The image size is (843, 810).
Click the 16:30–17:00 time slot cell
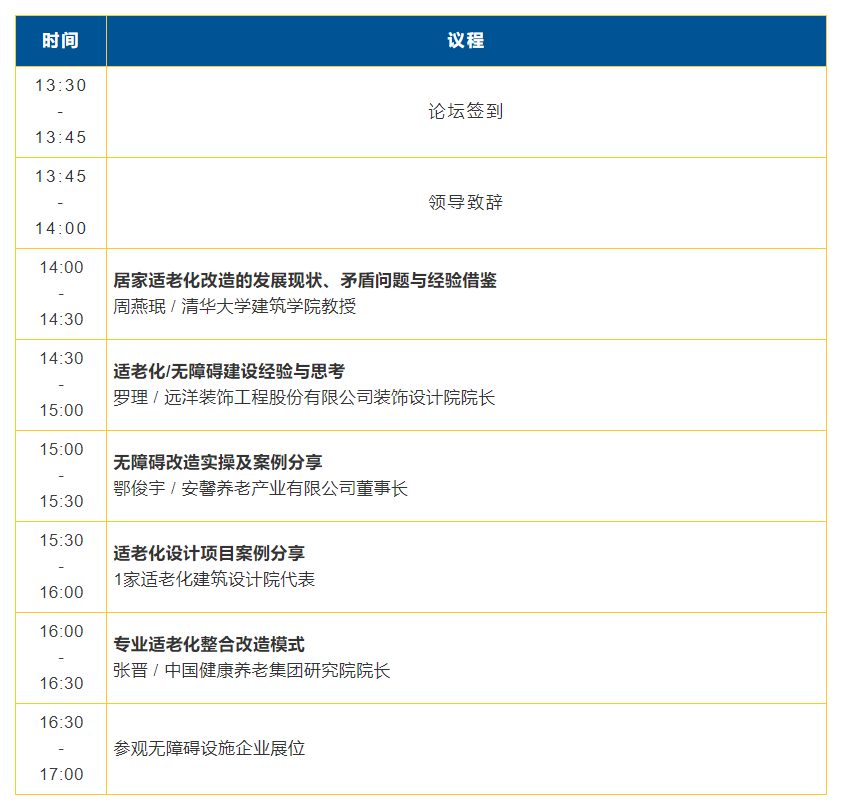[60, 749]
